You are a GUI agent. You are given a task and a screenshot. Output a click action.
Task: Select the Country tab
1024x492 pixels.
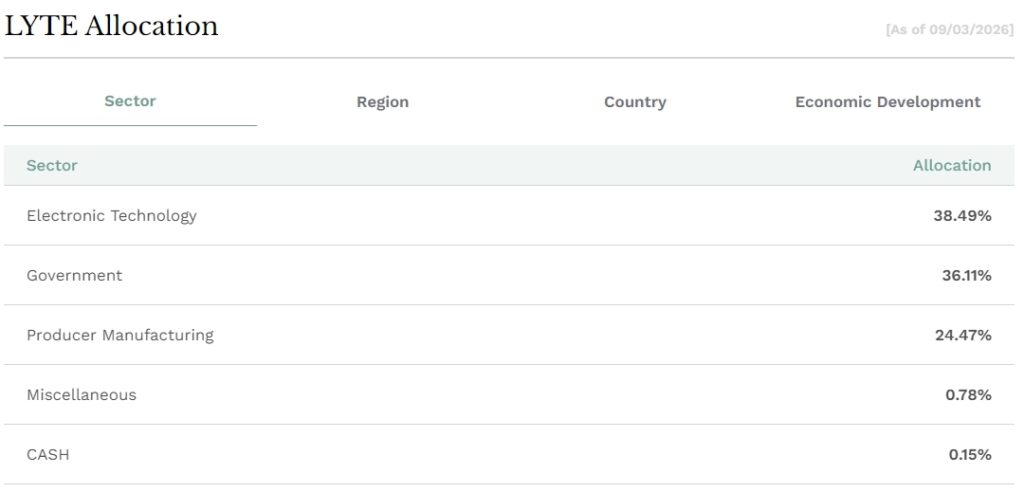point(635,102)
